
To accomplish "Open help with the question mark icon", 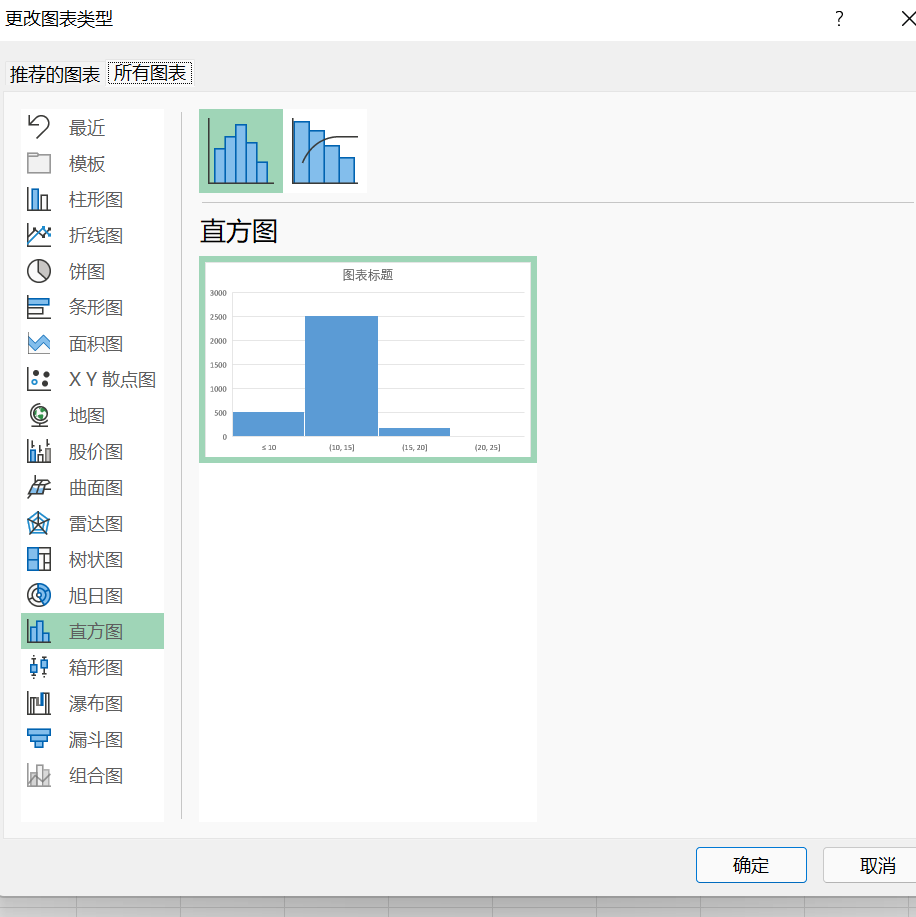I will tap(839, 19).
